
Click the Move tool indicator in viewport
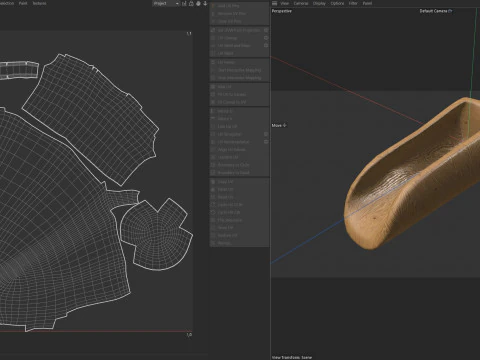click(279, 125)
